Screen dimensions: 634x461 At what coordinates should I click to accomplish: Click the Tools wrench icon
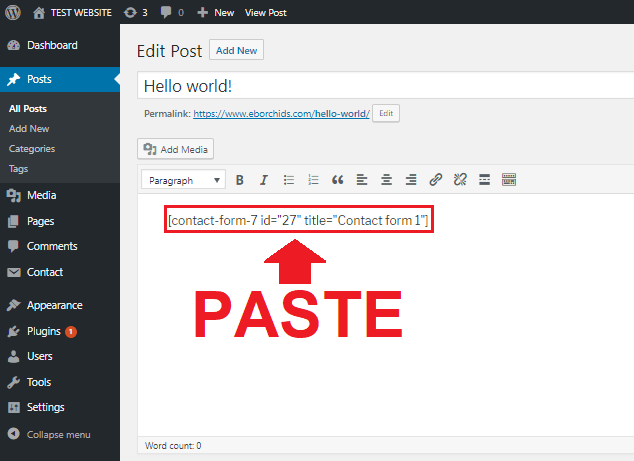click(x=13, y=383)
